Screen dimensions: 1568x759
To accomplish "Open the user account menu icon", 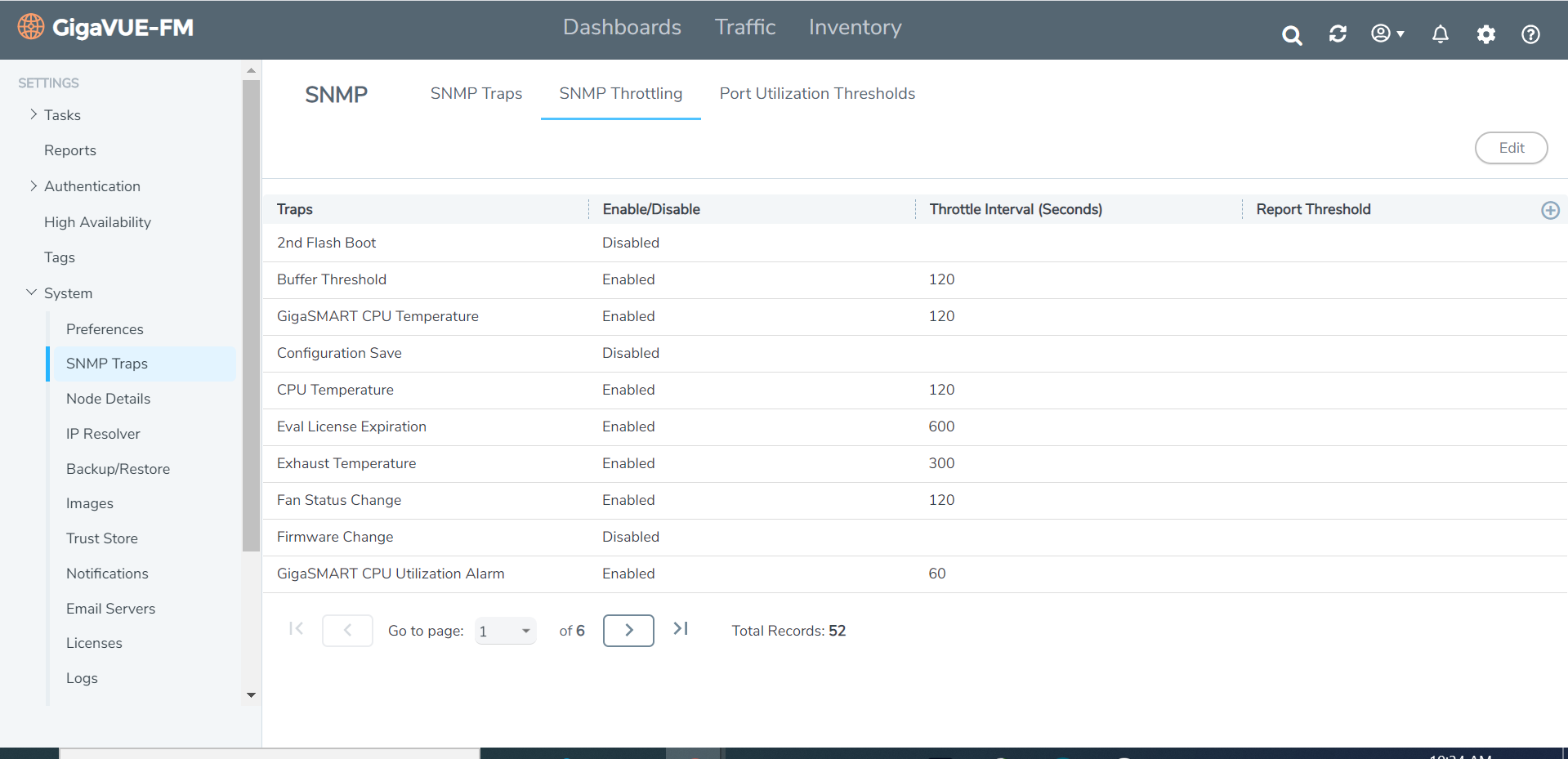I will pos(1387,34).
